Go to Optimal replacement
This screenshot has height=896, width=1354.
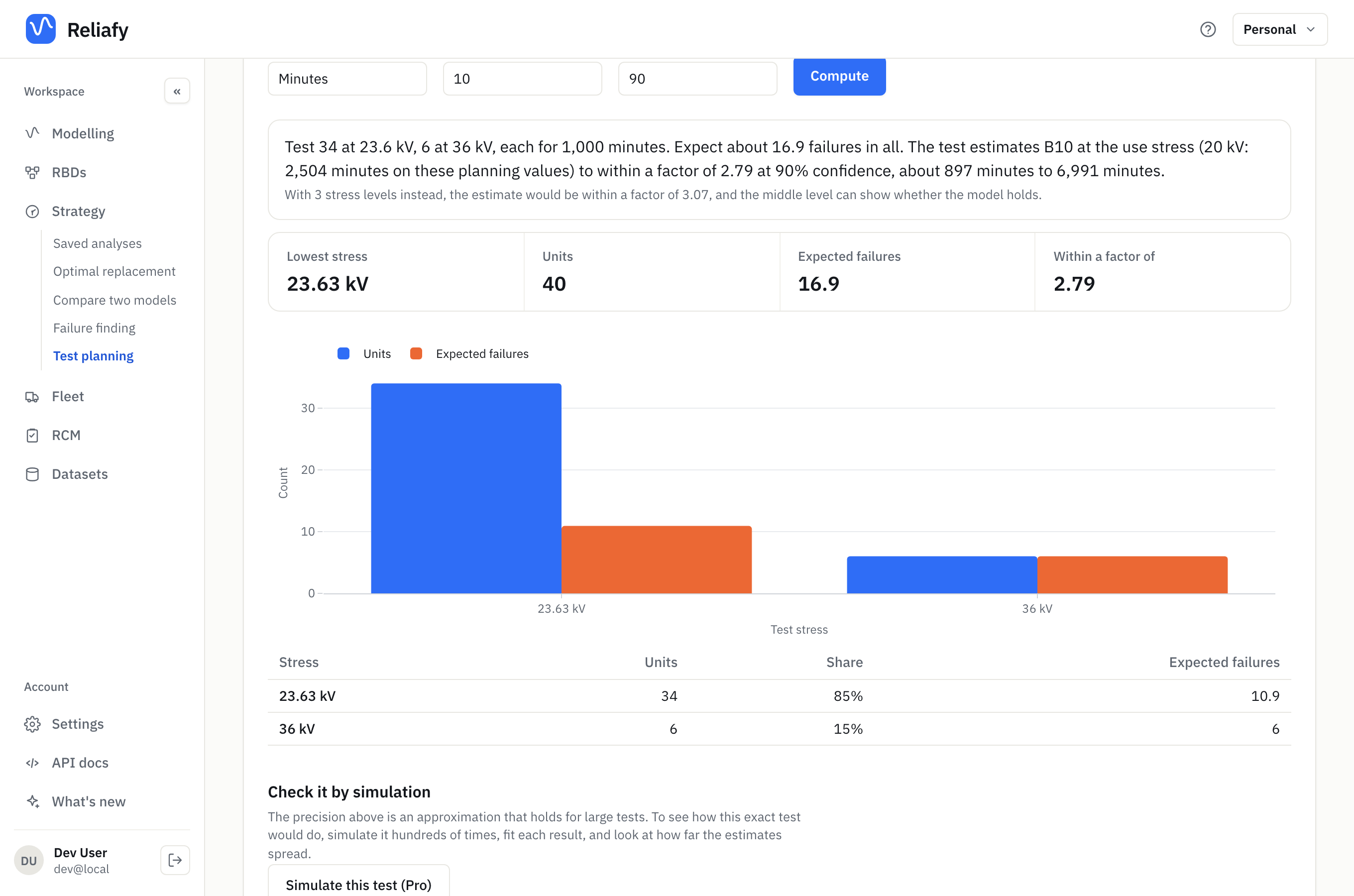(x=114, y=271)
